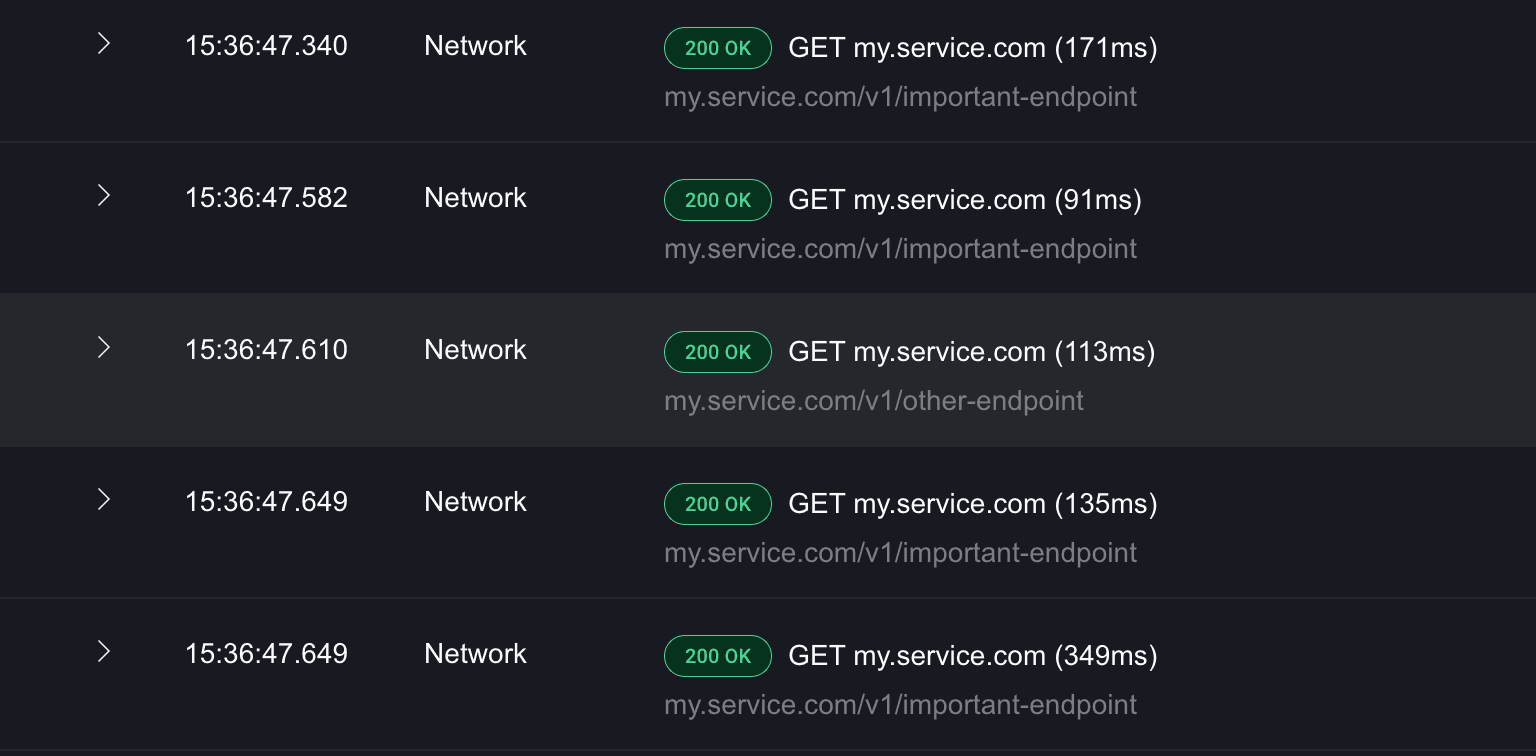Screen dimensions: 1536x756
Task: Open the my.service.com/v1/other-endpoint URL
Action: pyautogui.click(x=873, y=401)
